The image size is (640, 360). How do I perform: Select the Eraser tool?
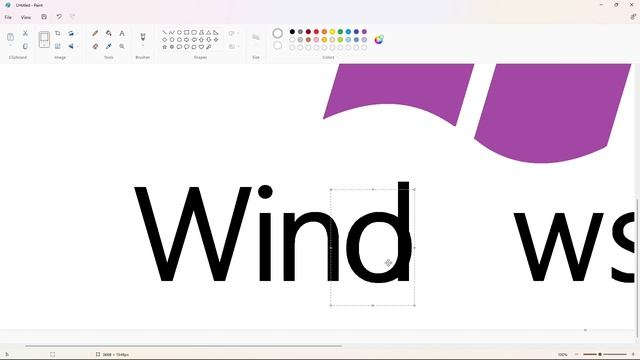[95, 46]
